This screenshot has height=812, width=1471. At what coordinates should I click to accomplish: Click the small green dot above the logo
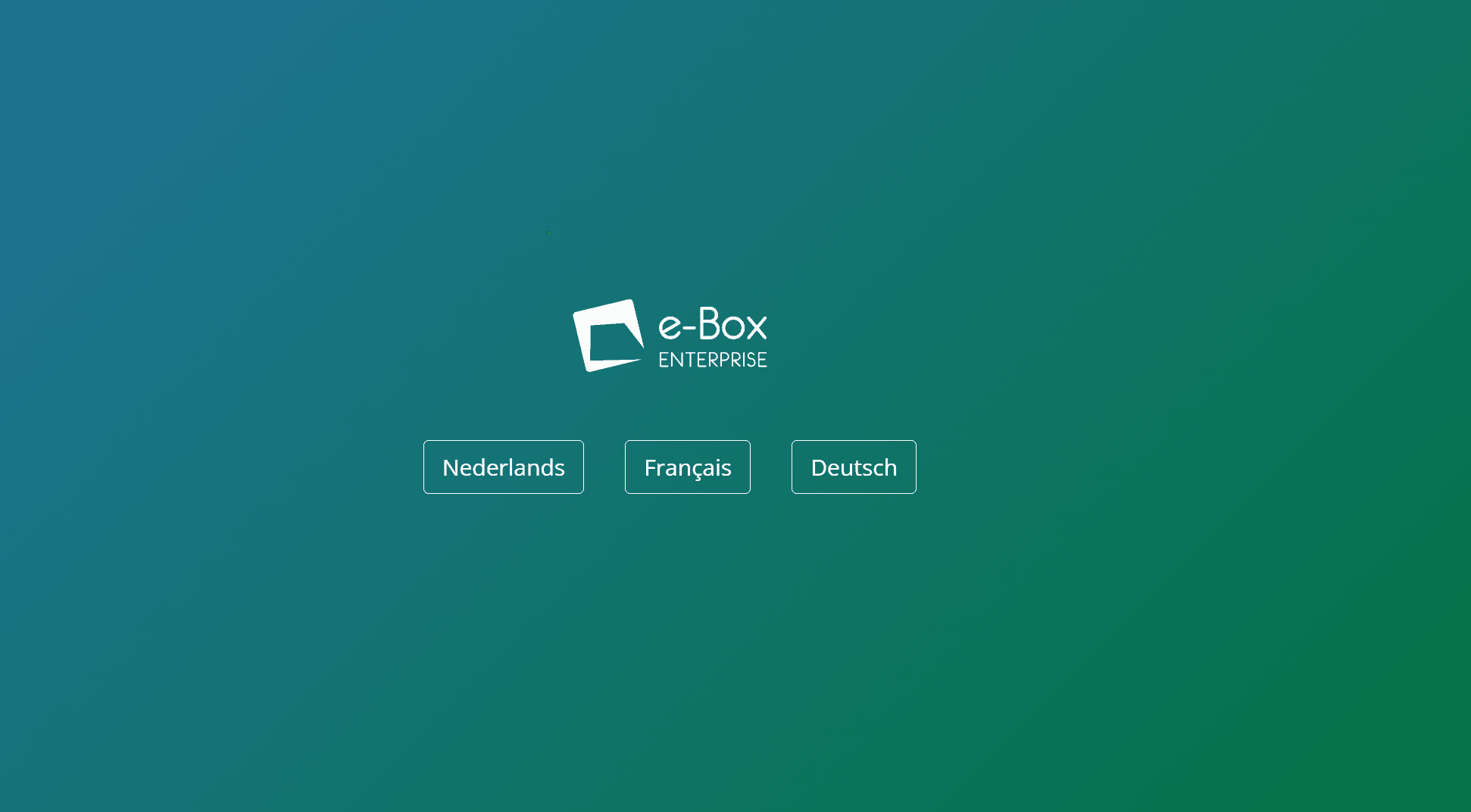point(548,233)
